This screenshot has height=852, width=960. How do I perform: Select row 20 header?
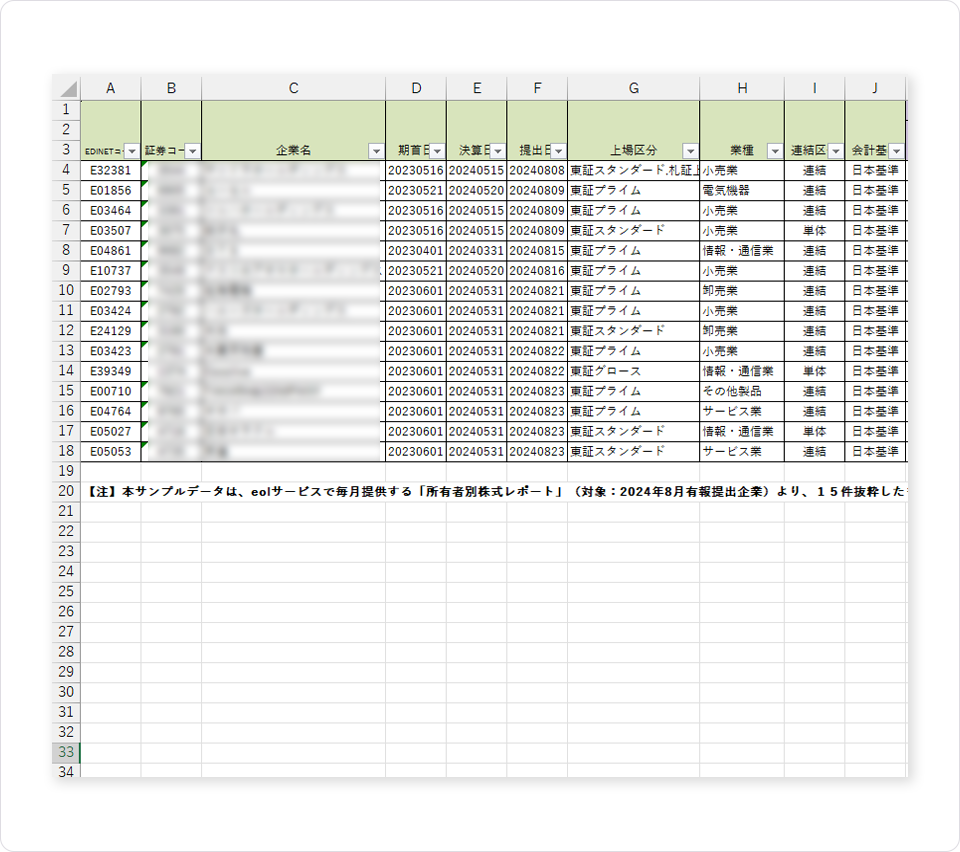[66, 491]
